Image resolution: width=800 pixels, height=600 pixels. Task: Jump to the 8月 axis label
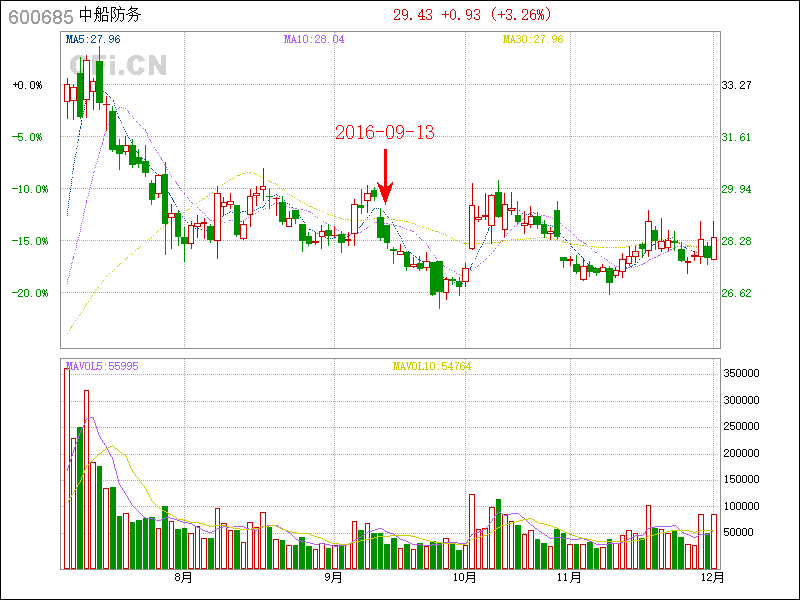click(x=182, y=577)
